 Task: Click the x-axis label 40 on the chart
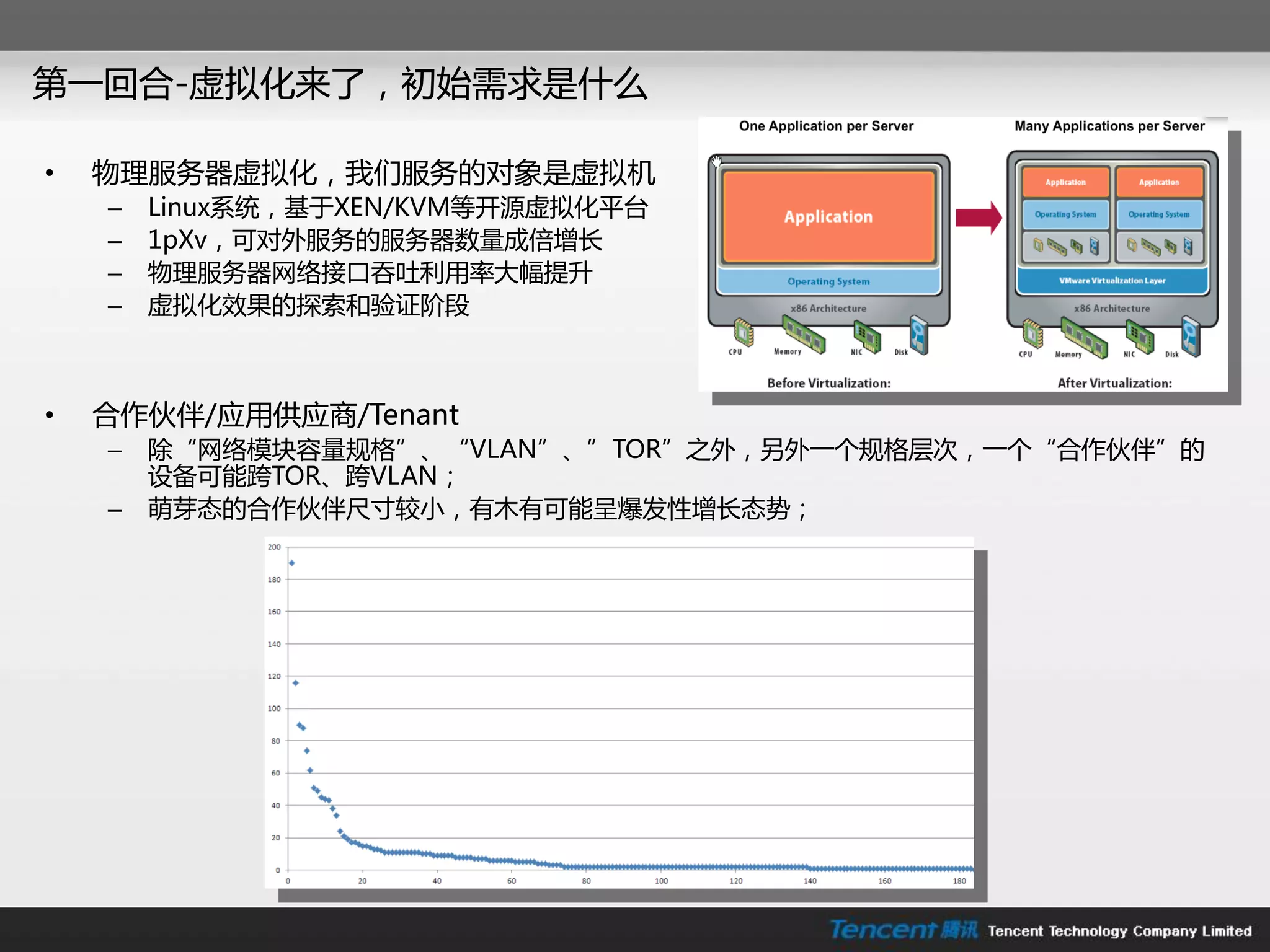pos(437,881)
